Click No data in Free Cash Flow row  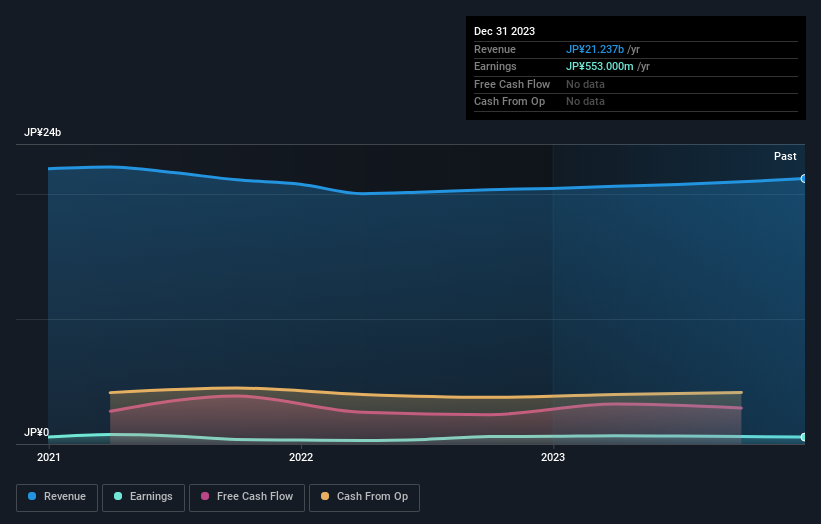[585, 84]
